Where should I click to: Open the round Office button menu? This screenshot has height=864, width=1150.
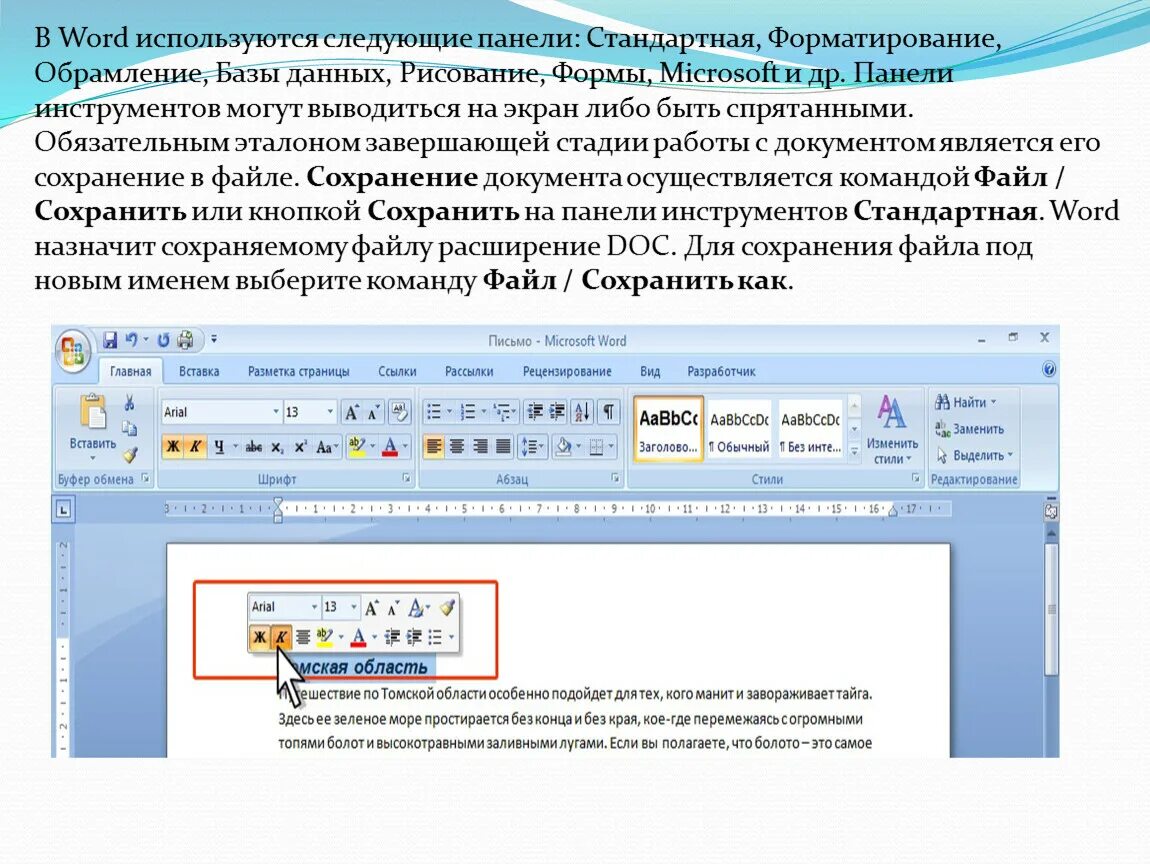click(x=73, y=351)
